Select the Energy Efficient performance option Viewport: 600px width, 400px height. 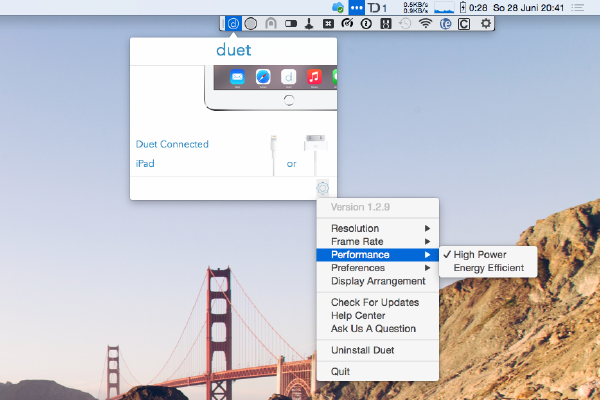488,268
